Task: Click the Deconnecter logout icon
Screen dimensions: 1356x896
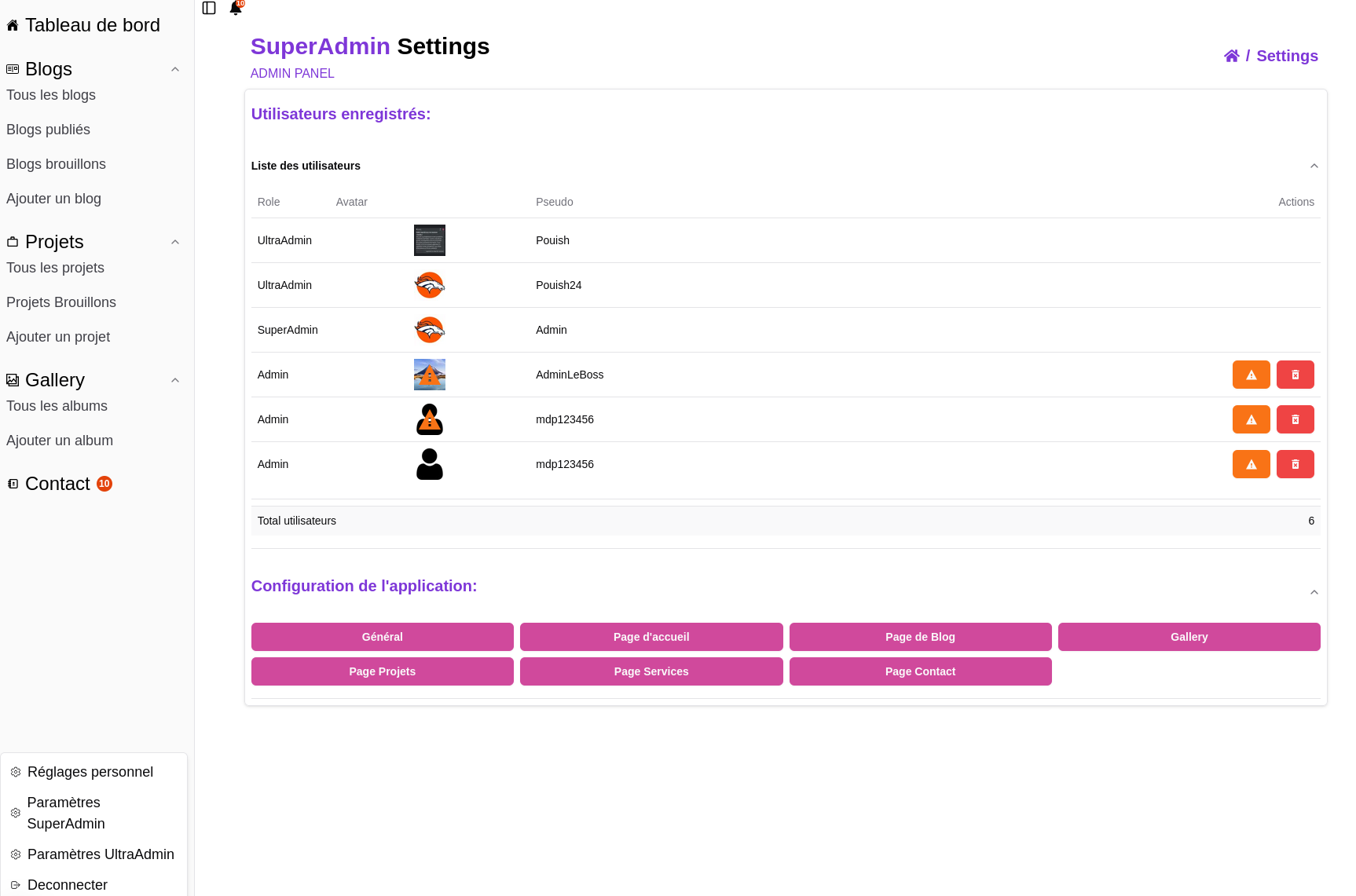Action: [16, 885]
